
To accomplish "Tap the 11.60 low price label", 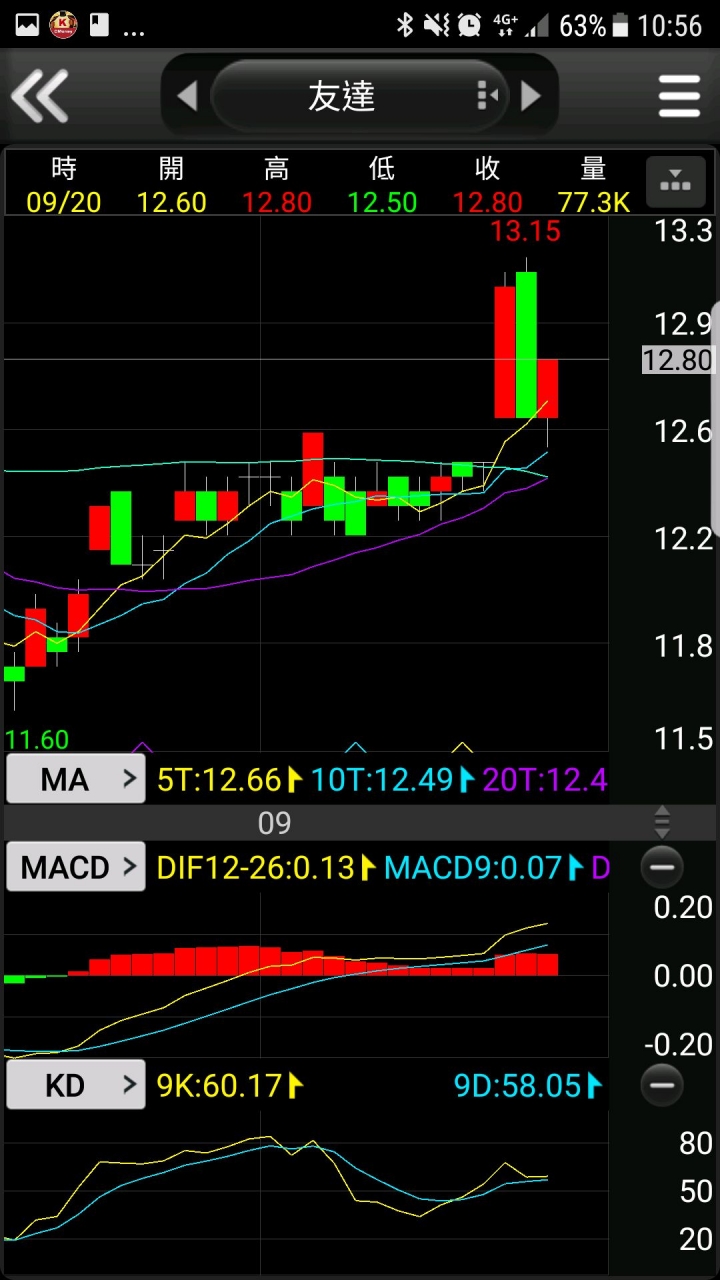I will point(37,740).
